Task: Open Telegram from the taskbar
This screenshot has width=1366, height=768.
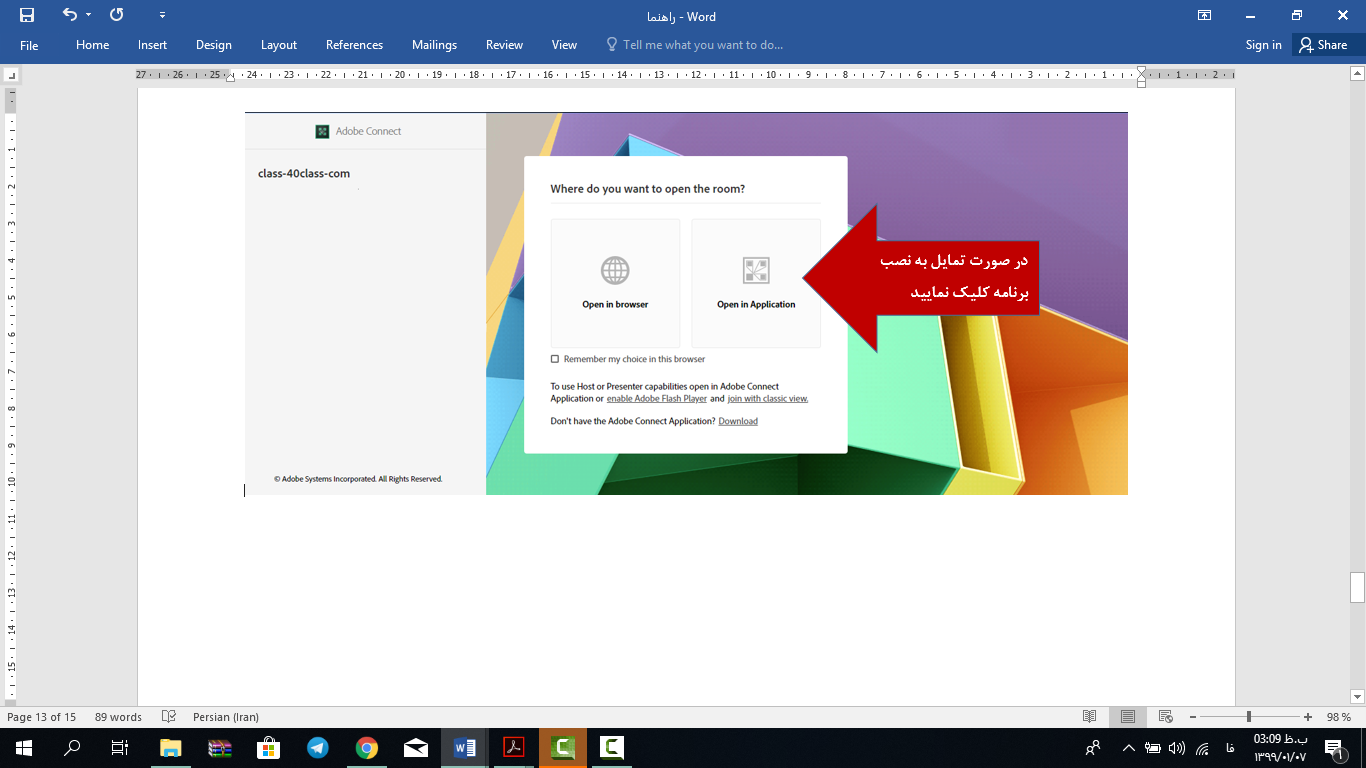Action: 317,748
